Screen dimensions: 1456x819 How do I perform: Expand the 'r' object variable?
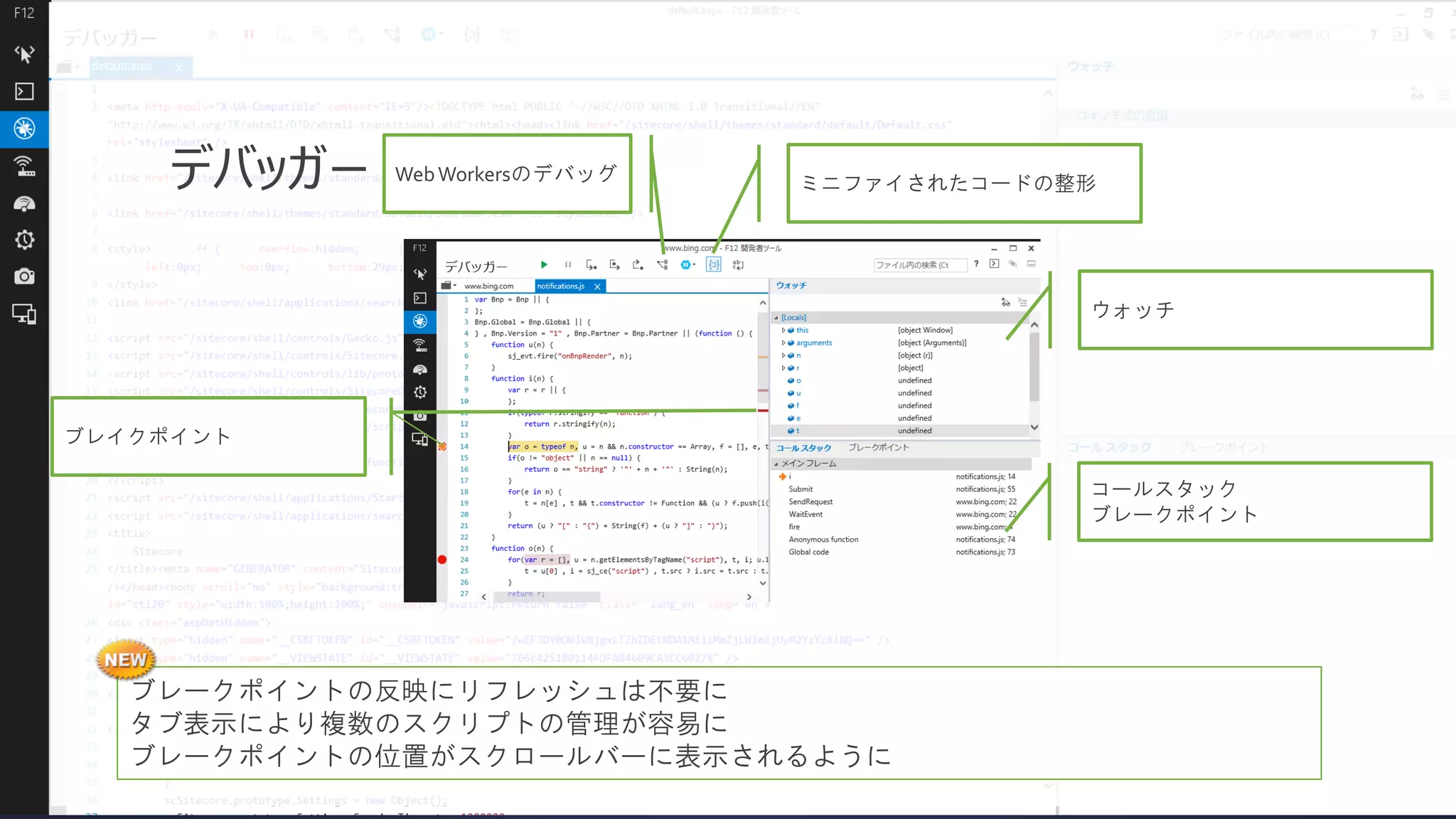click(x=783, y=368)
